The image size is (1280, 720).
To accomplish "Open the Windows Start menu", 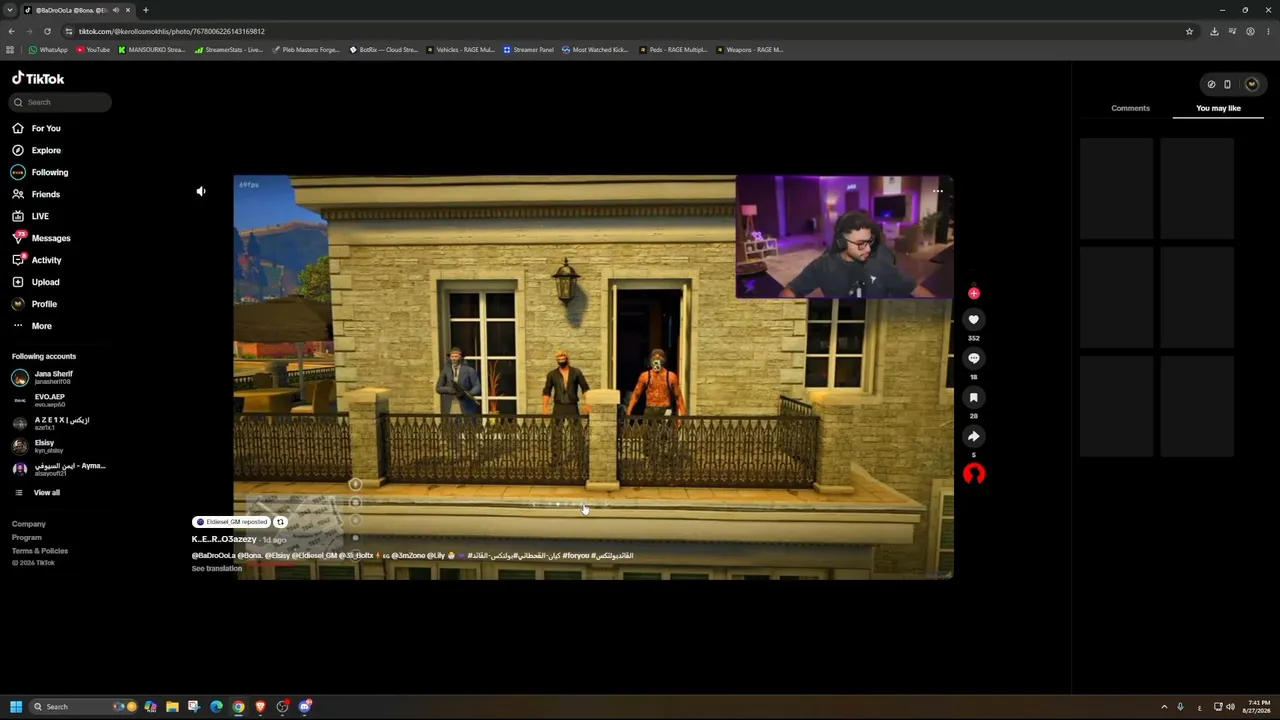I will pos(16,707).
